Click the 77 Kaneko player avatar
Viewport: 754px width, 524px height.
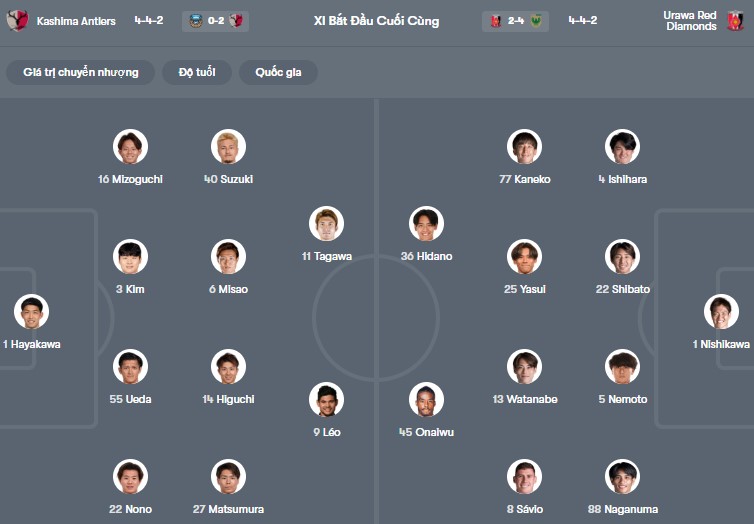click(x=524, y=147)
